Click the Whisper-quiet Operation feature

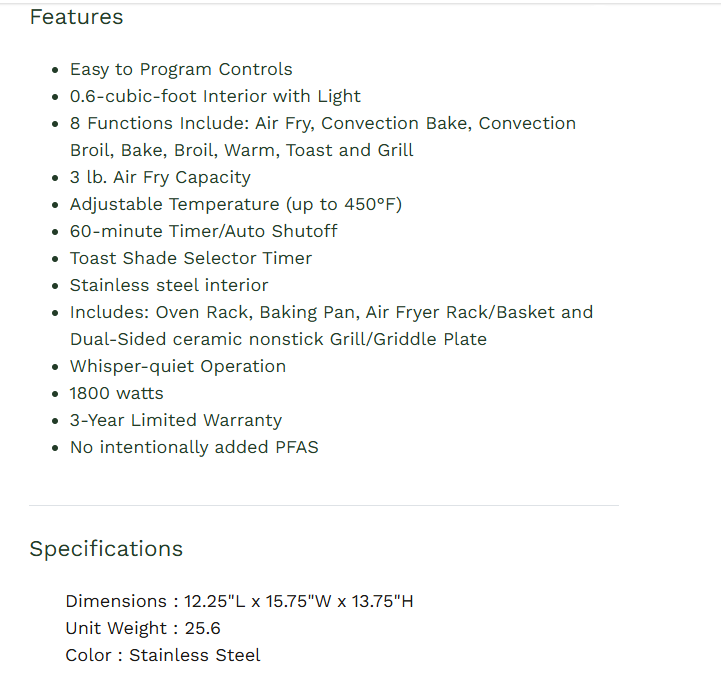pyautogui.click(x=178, y=366)
